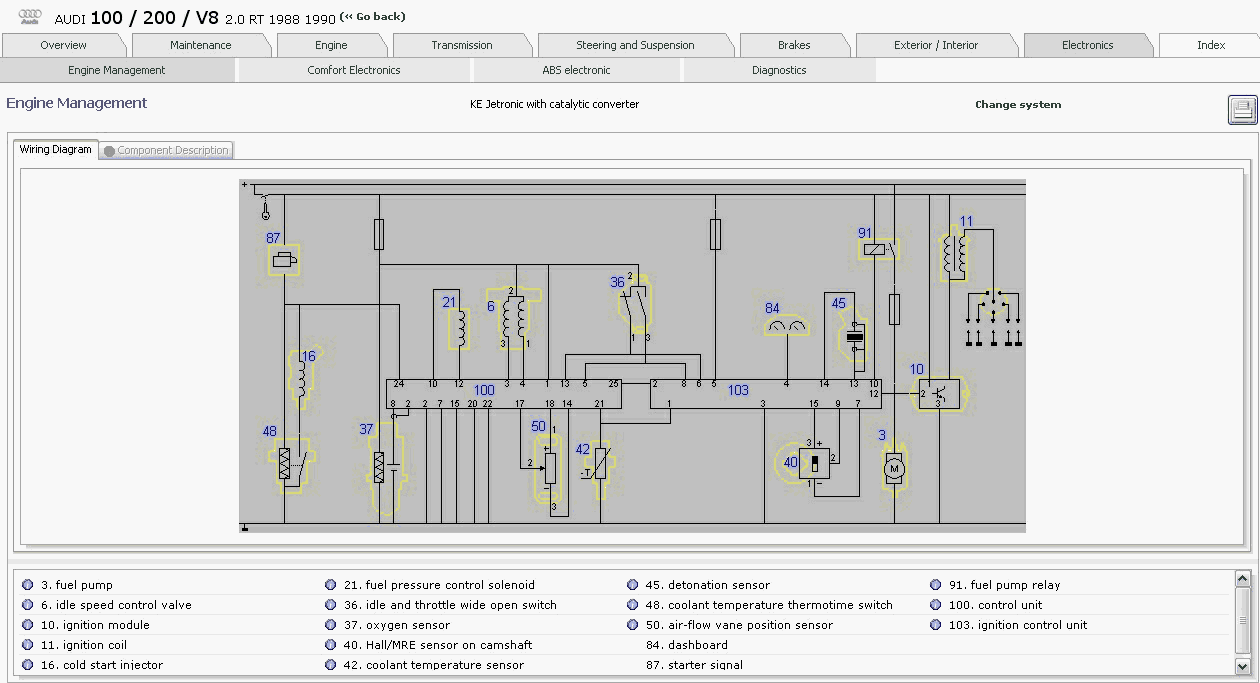Click component list scroll up arrow
The width and height of the screenshot is (1260, 683).
click(x=1242, y=579)
